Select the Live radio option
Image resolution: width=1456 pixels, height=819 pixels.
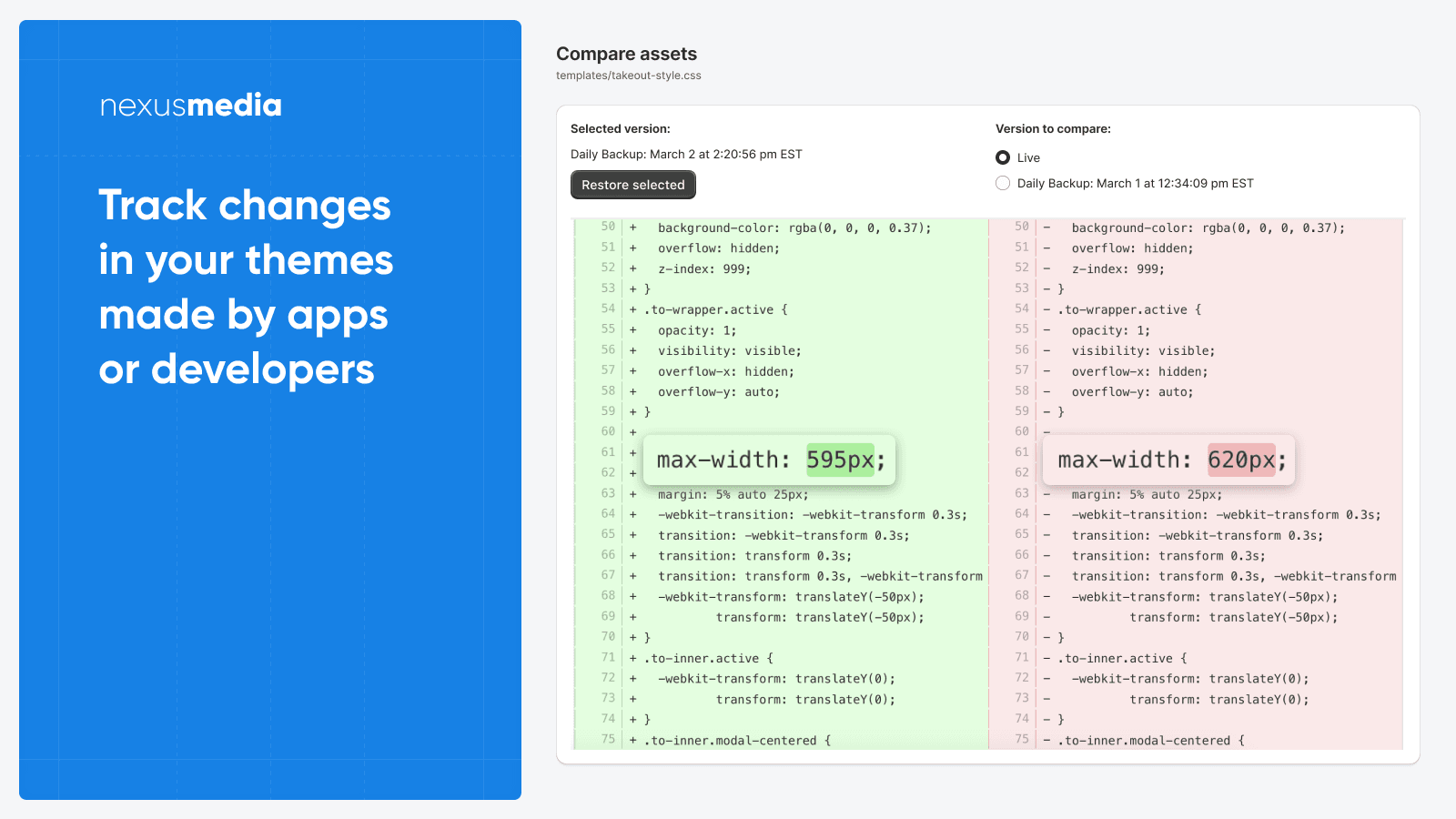(x=1003, y=157)
